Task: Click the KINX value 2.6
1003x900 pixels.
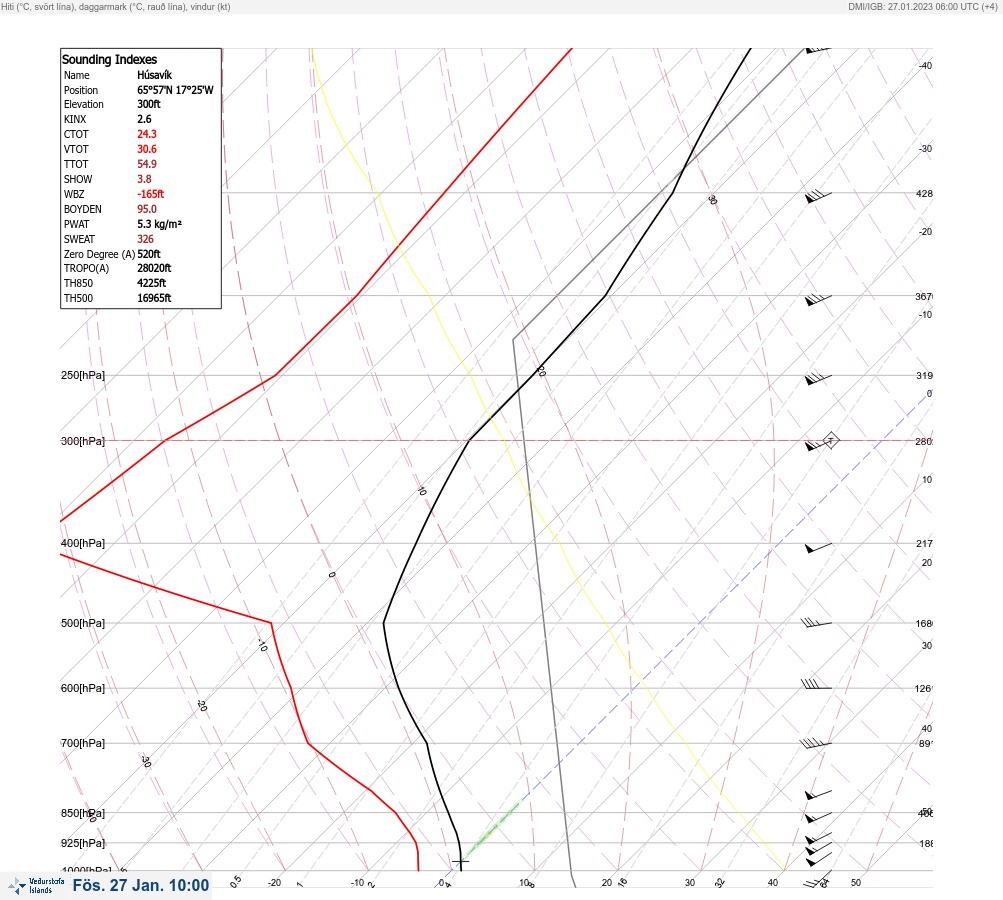Action: (144, 119)
